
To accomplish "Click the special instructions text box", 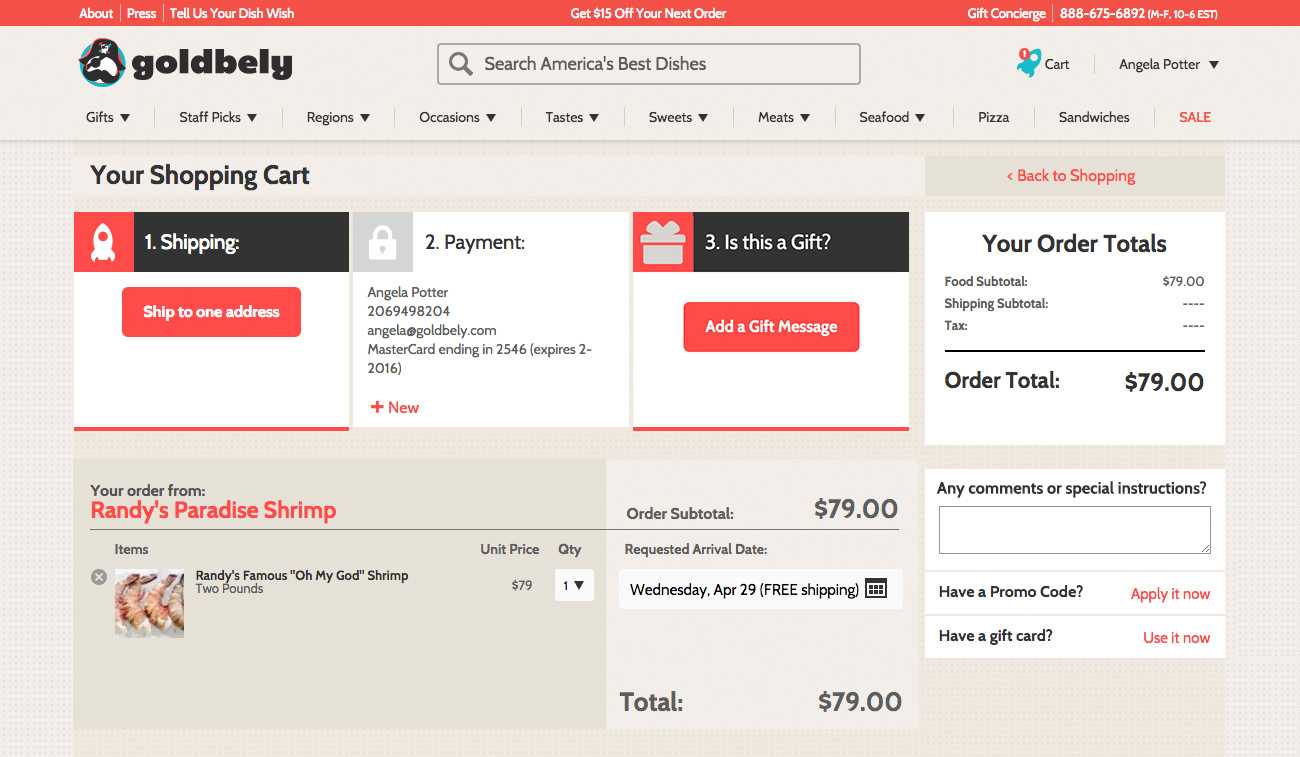I will coord(1075,530).
